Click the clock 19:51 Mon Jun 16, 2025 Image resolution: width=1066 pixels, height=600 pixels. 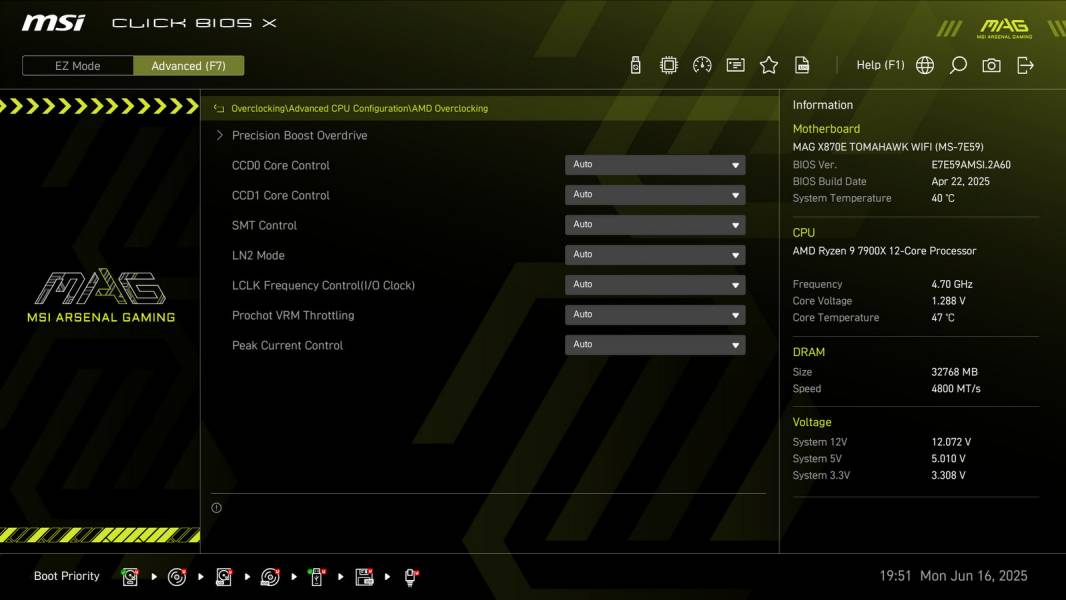[953, 576]
